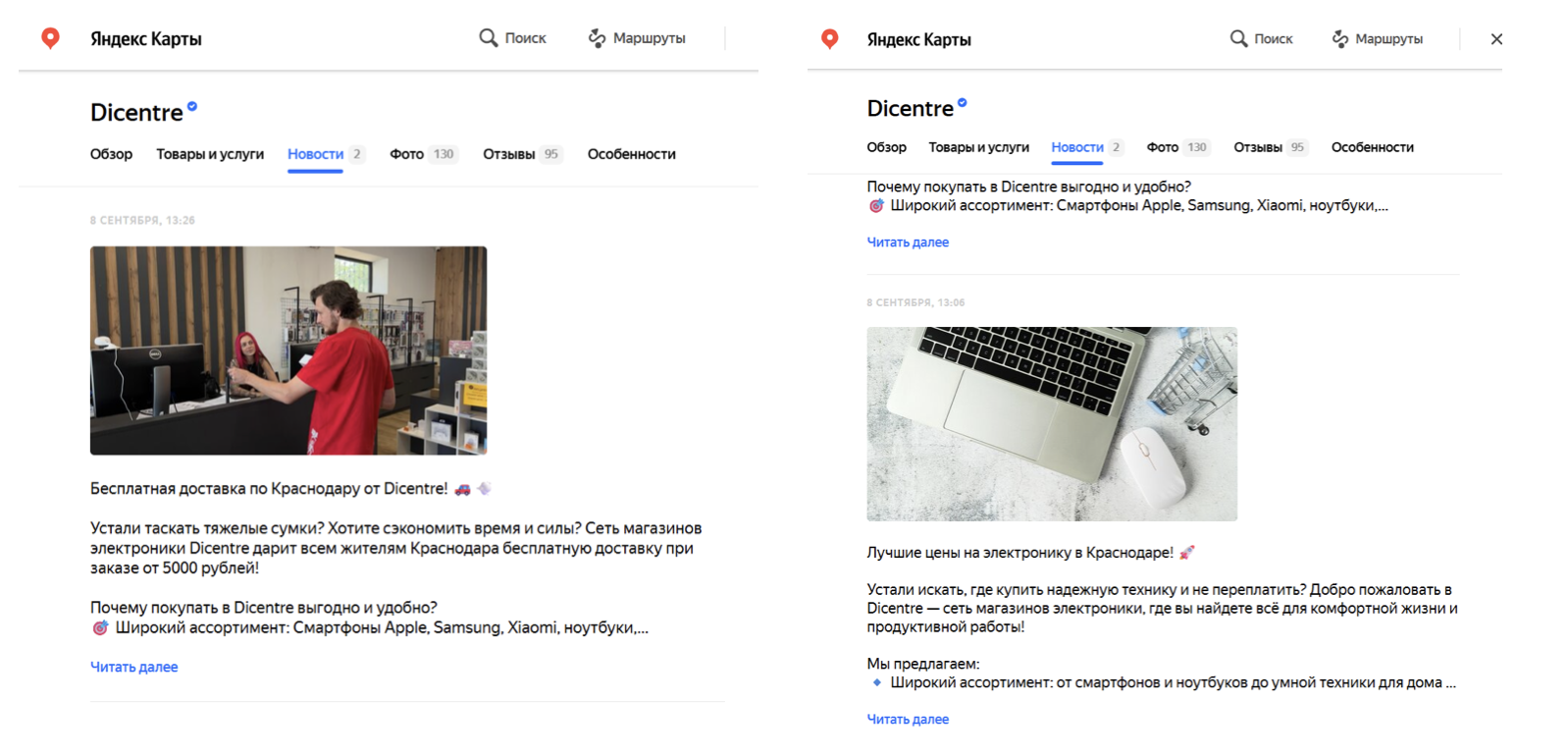Screen dimensions: 1568x756
Task: Open the Особенности tab in left panel
Action: click(631, 154)
